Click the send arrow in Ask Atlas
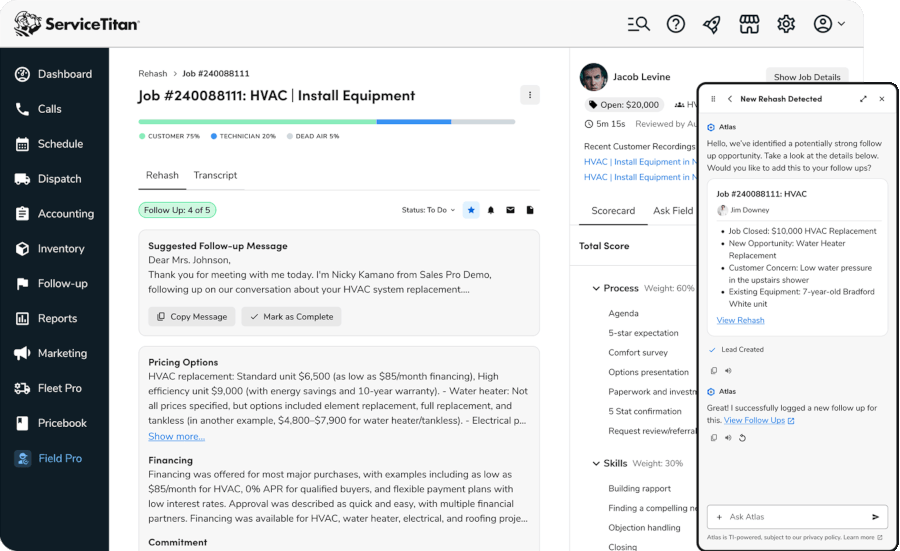The height and width of the screenshot is (551, 900). point(875,517)
